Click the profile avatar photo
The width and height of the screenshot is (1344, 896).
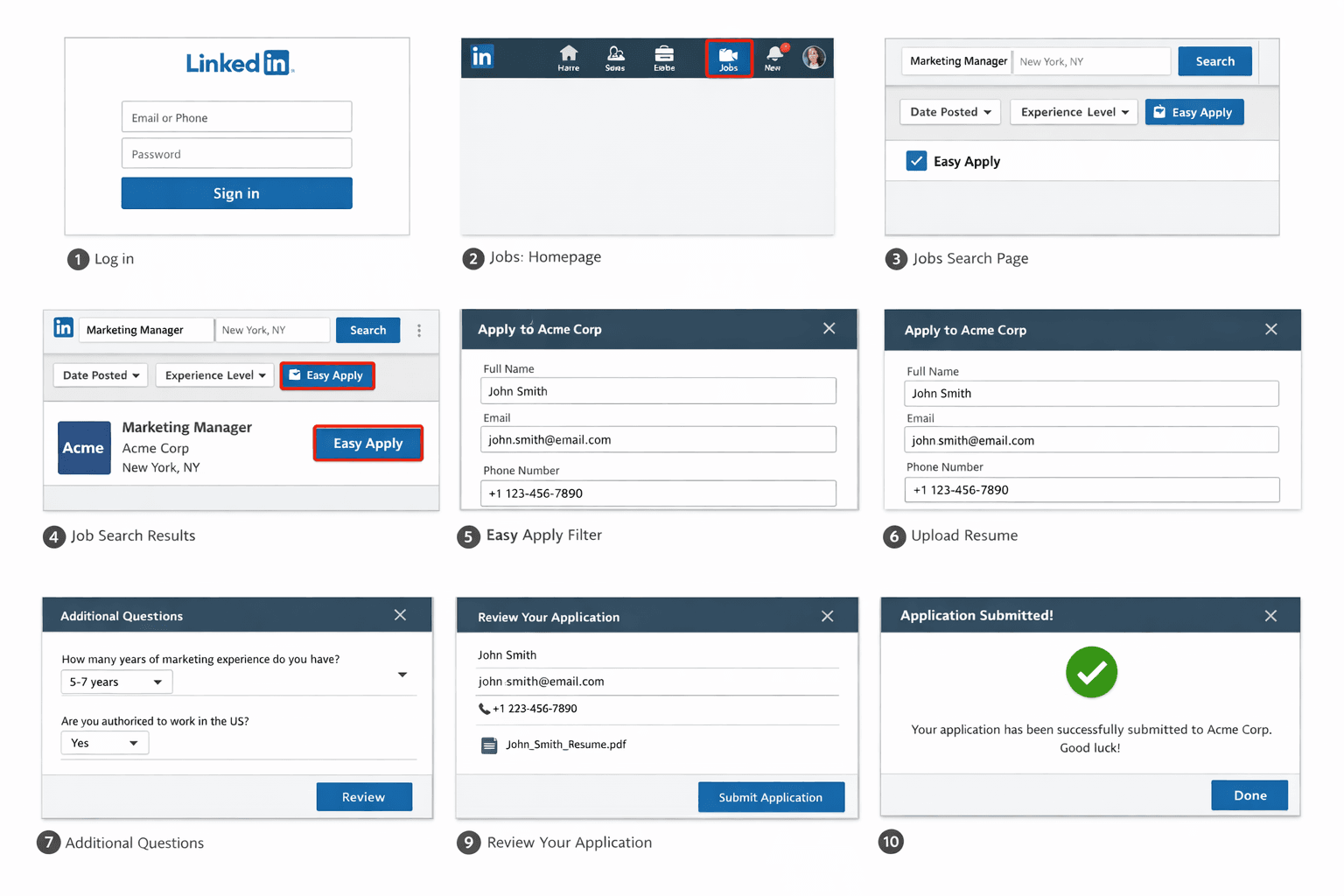tap(814, 57)
